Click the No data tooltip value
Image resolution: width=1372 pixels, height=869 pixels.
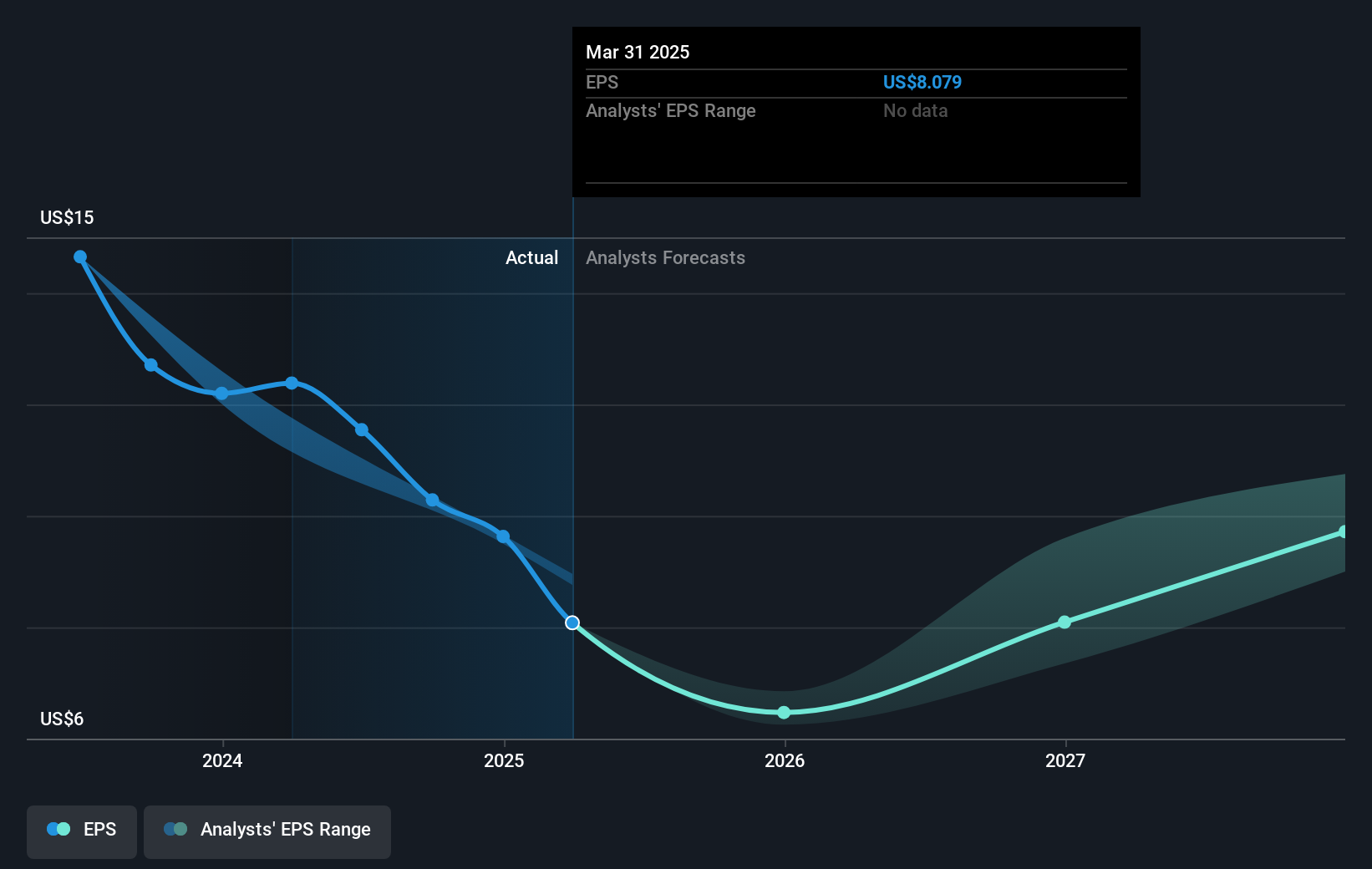click(x=916, y=110)
